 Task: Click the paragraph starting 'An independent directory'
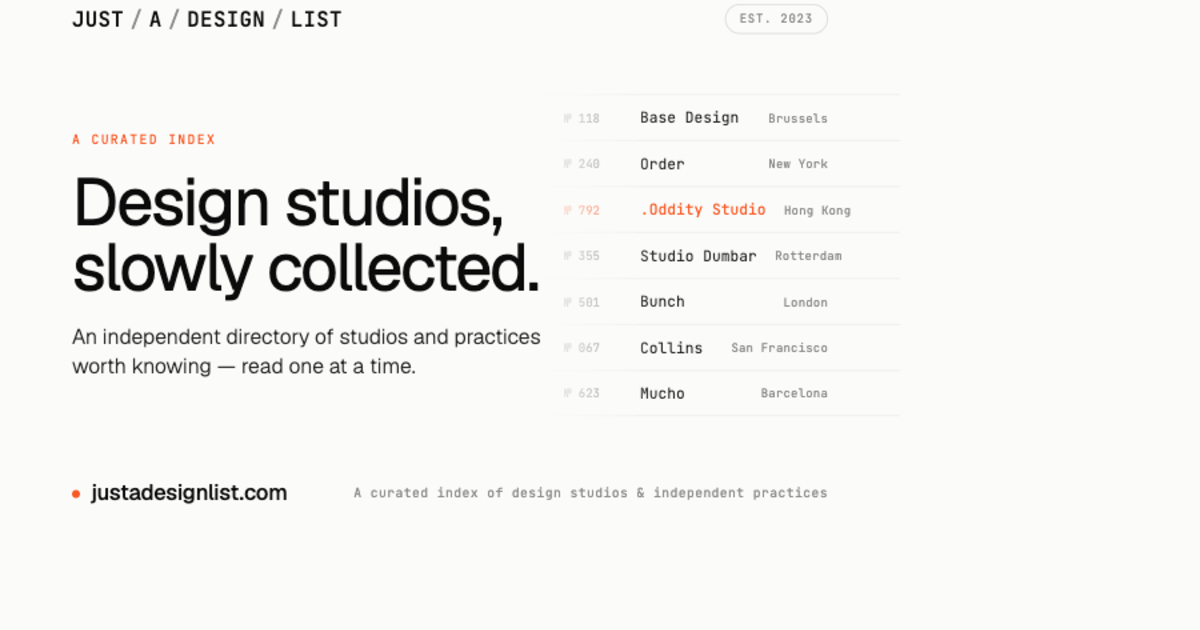point(306,352)
